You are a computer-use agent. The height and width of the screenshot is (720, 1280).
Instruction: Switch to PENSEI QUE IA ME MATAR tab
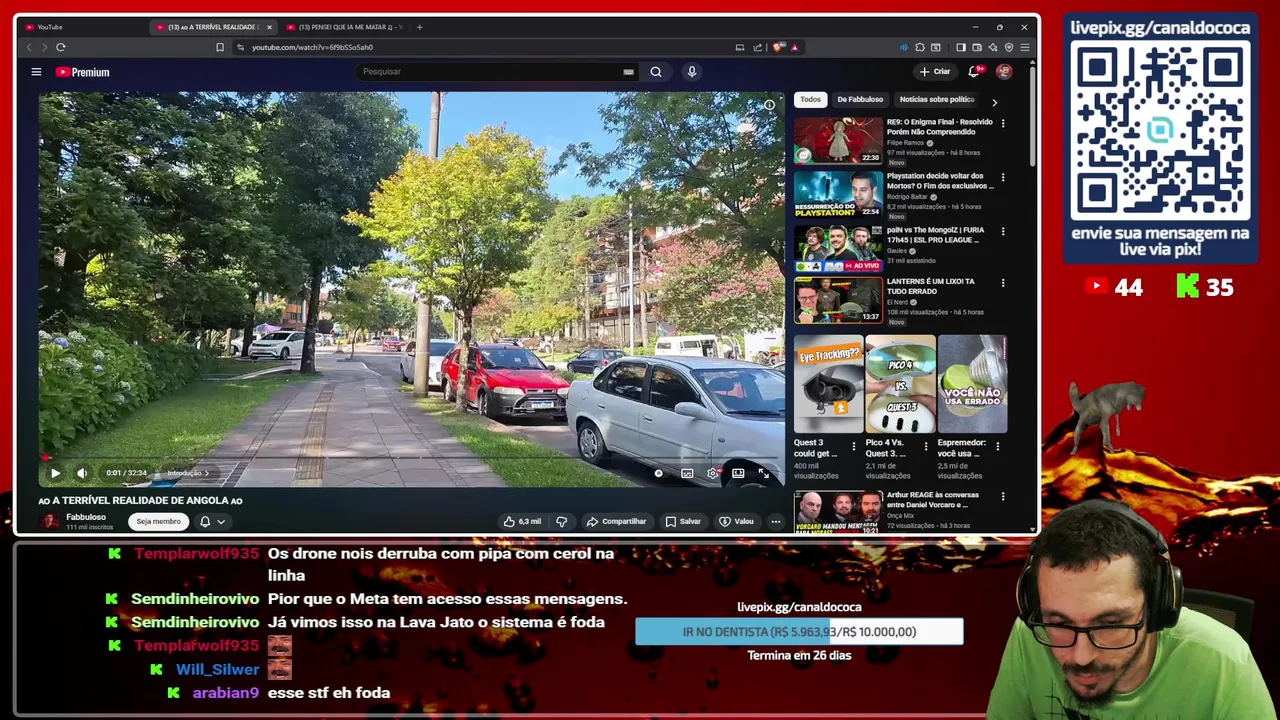pos(345,27)
